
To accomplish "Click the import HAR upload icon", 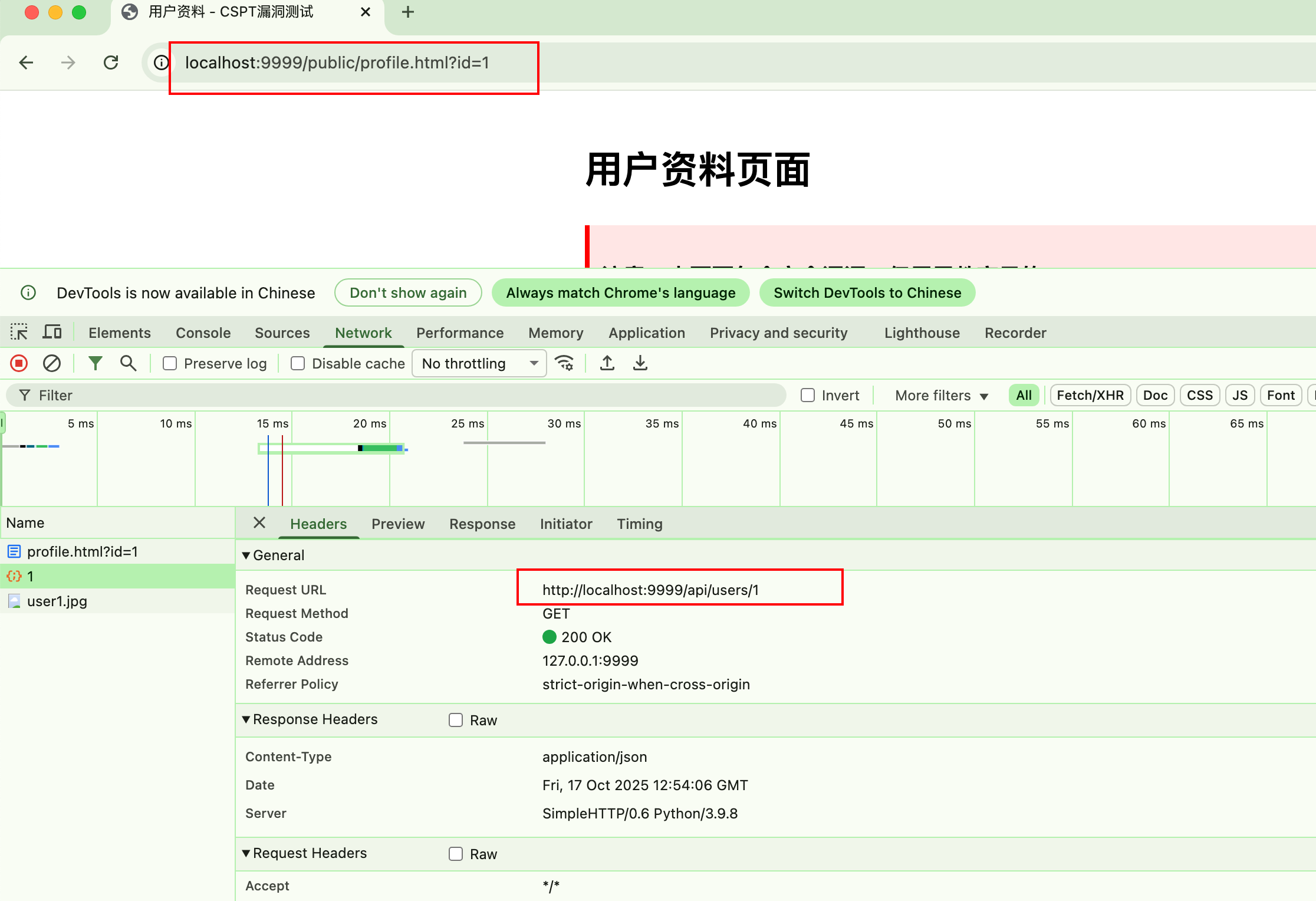I will coord(607,363).
